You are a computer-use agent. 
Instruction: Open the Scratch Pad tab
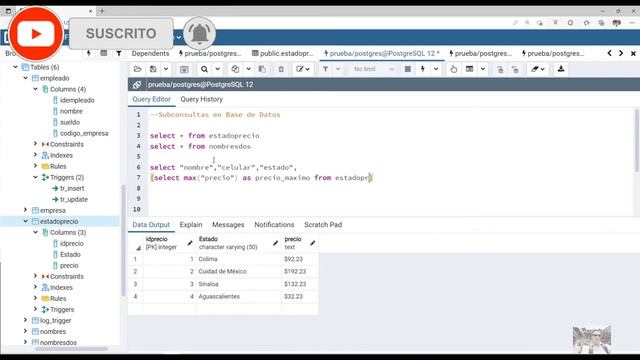coord(323,224)
